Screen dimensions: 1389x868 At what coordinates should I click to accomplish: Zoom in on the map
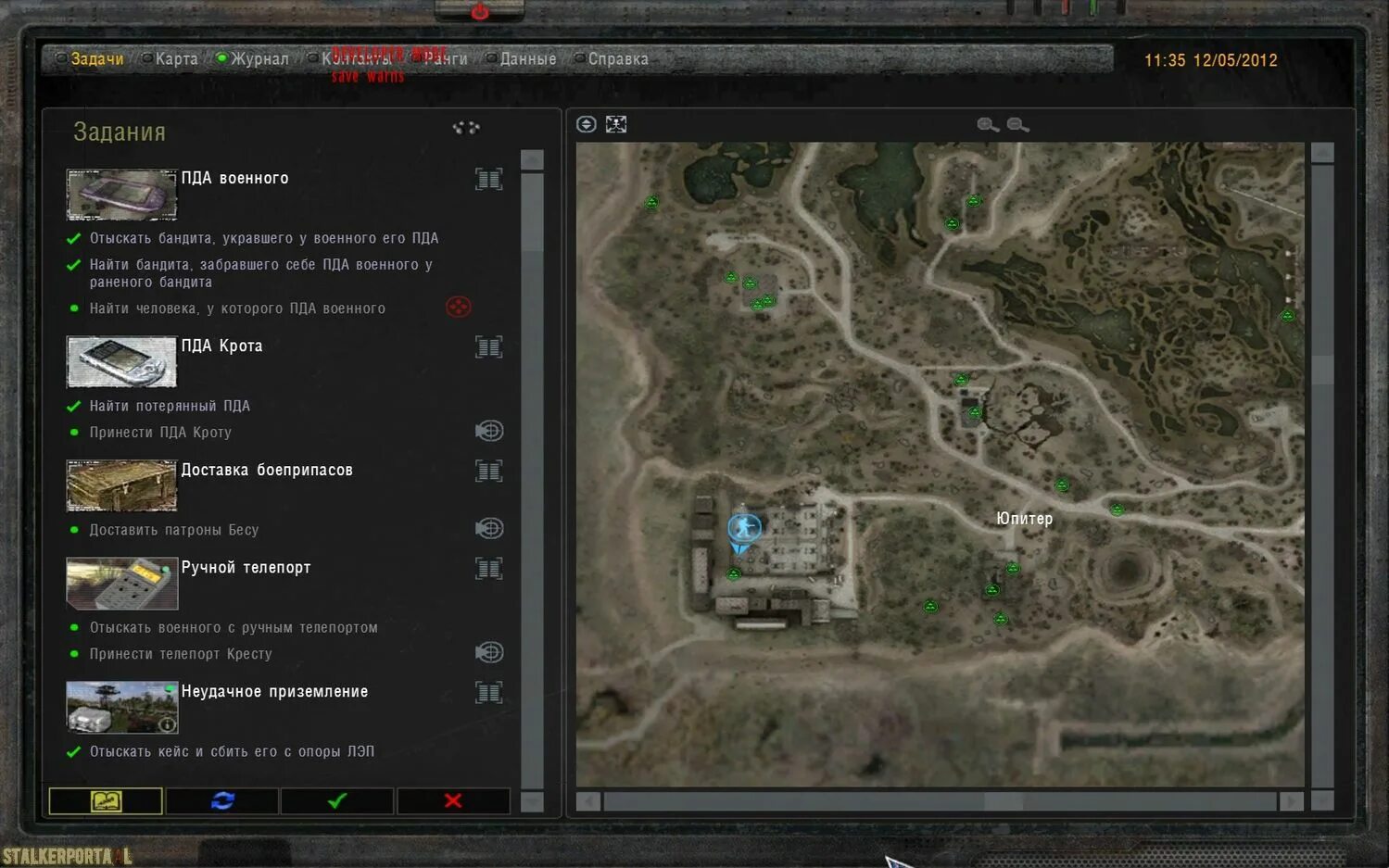(x=988, y=124)
